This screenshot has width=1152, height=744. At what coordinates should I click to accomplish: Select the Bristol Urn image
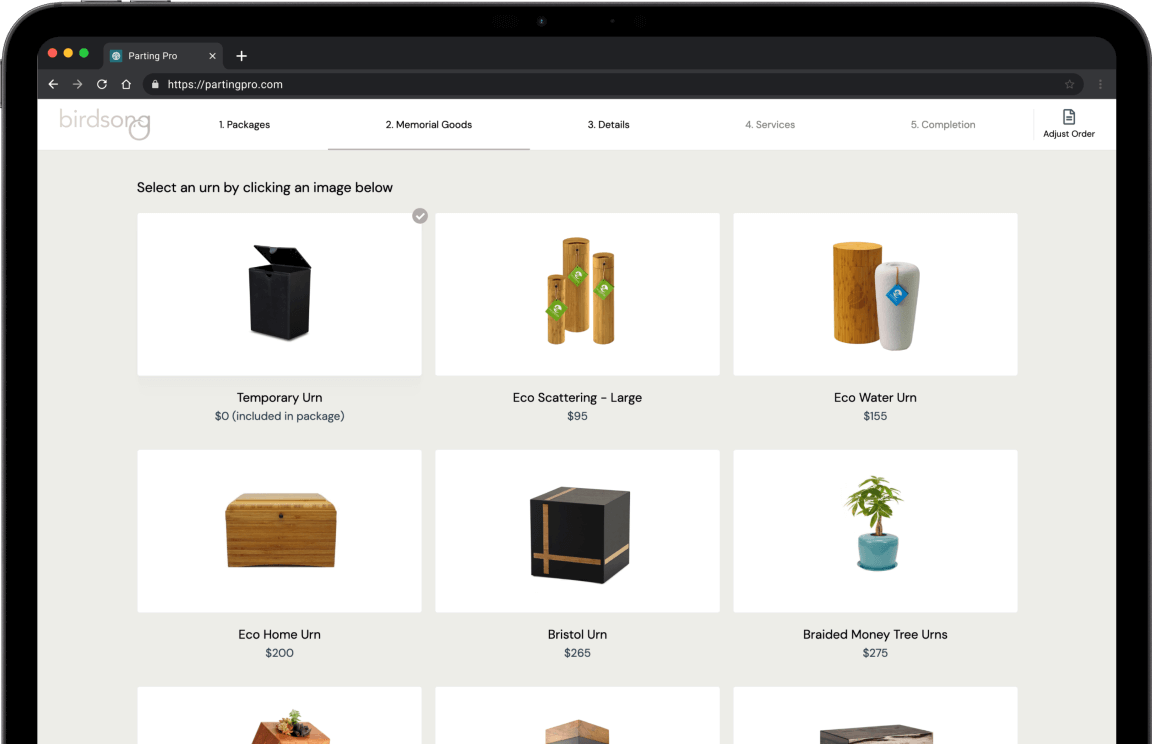[x=577, y=531]
